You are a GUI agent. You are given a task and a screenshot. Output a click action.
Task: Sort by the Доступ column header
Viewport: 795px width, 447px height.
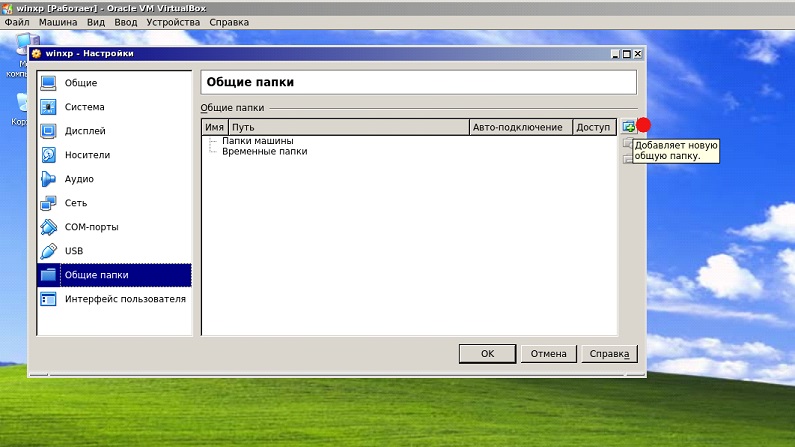592,128
